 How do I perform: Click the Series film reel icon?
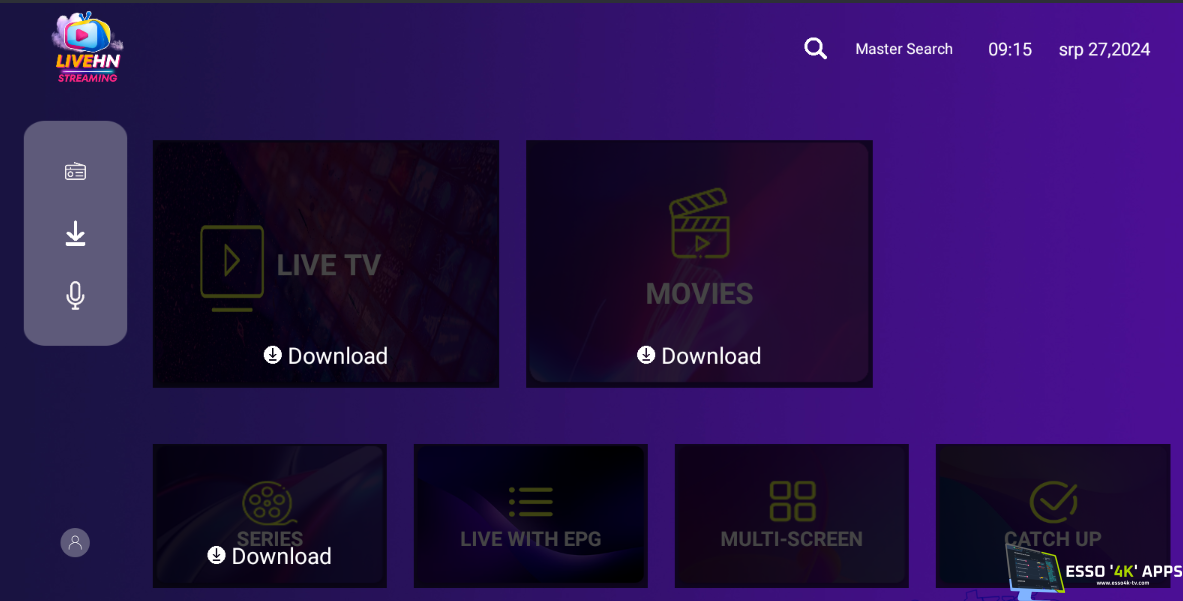pos(269,503)
